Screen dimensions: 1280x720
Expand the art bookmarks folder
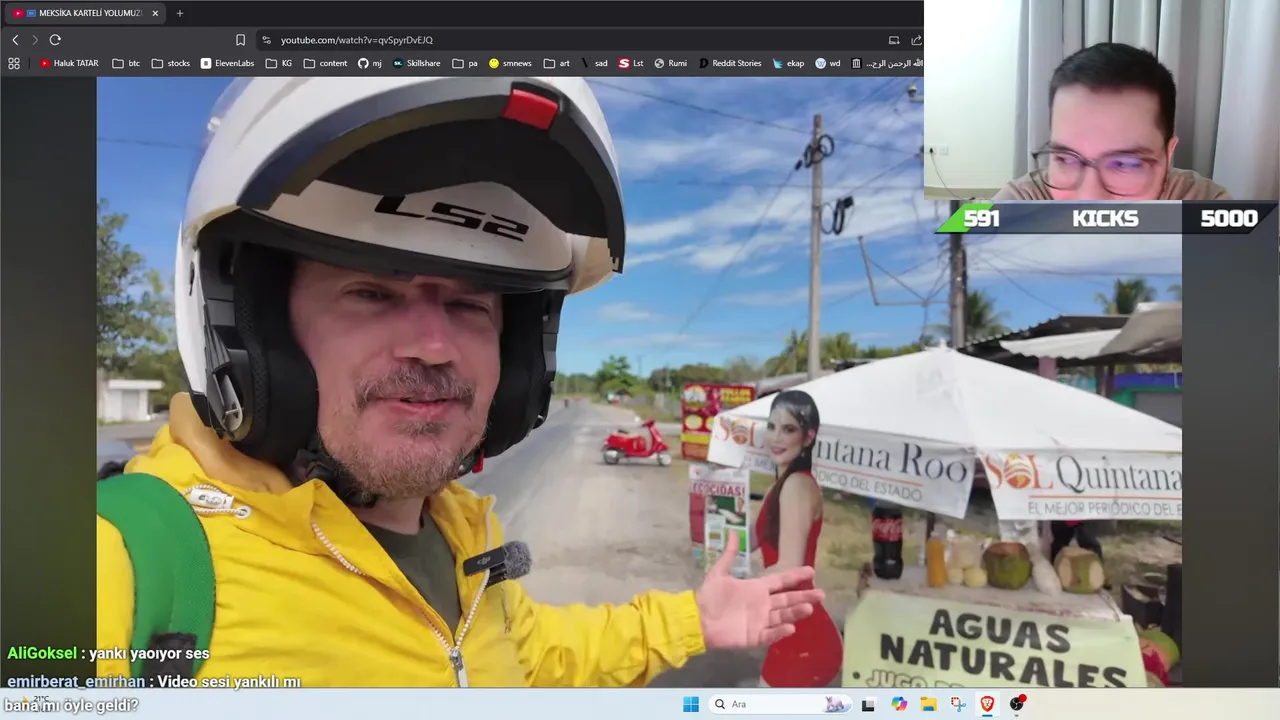coord(557,63)
